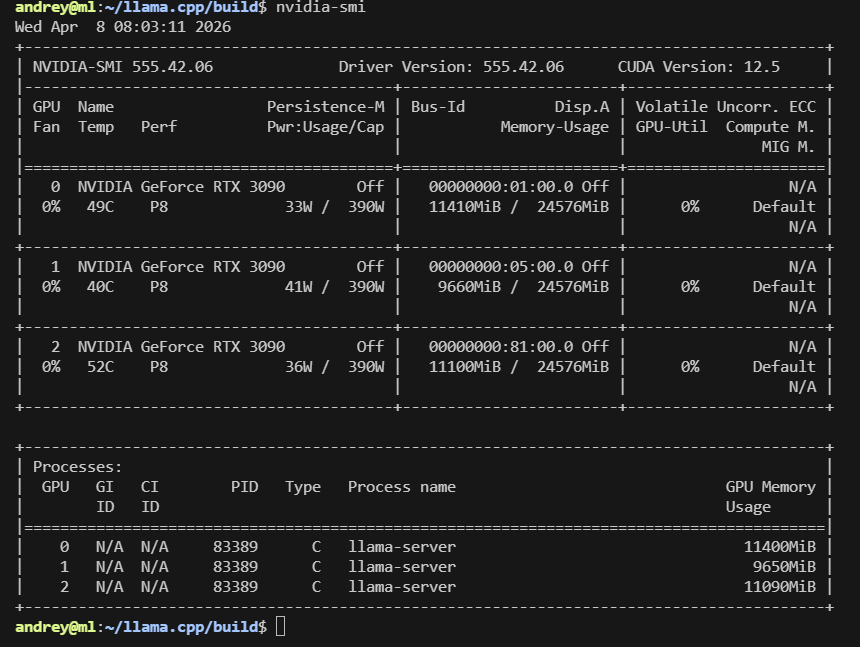Click the 'PID' column header
Image resolution: width=860 pixels, height=647 pixels.
point(245,487)
